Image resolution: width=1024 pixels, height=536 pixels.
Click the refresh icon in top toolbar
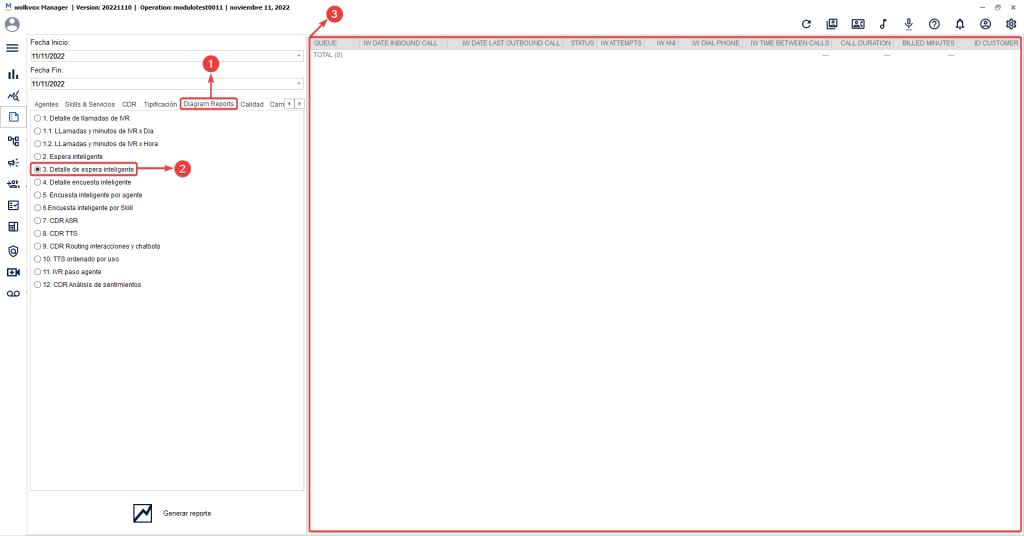coord(806,24)
